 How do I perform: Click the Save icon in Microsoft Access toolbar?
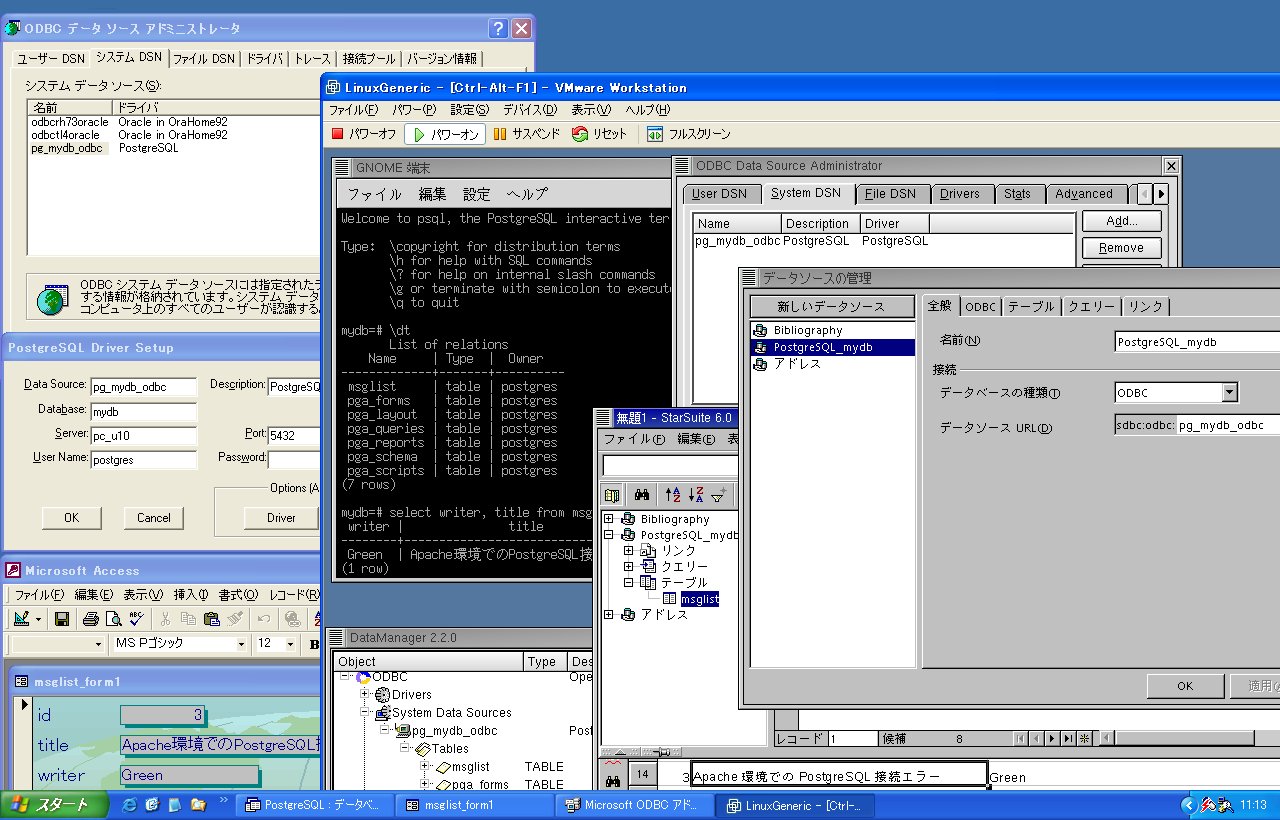(x=61, y=619)
